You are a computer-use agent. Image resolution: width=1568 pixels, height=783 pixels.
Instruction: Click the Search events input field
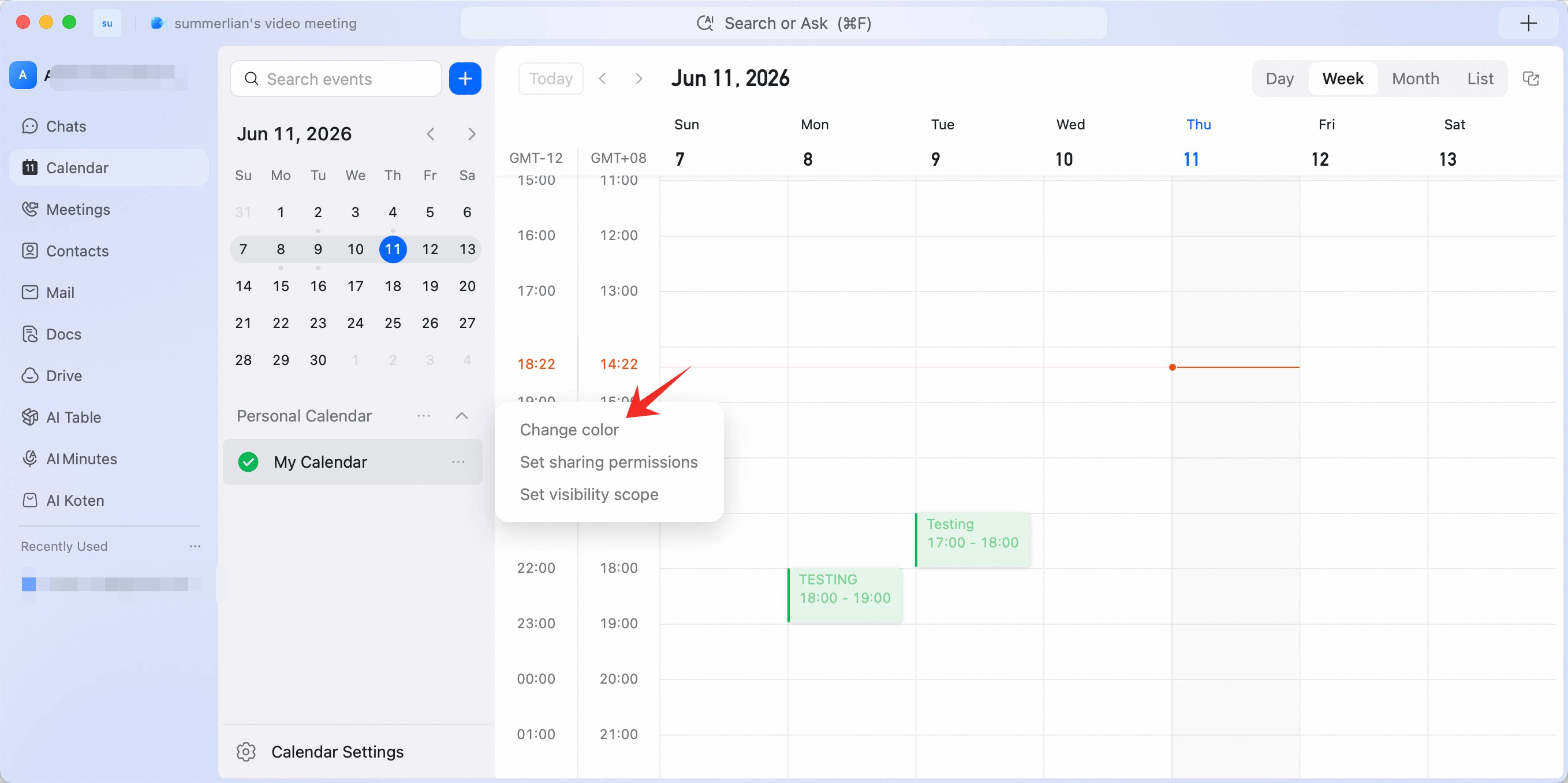coord(336,79)
